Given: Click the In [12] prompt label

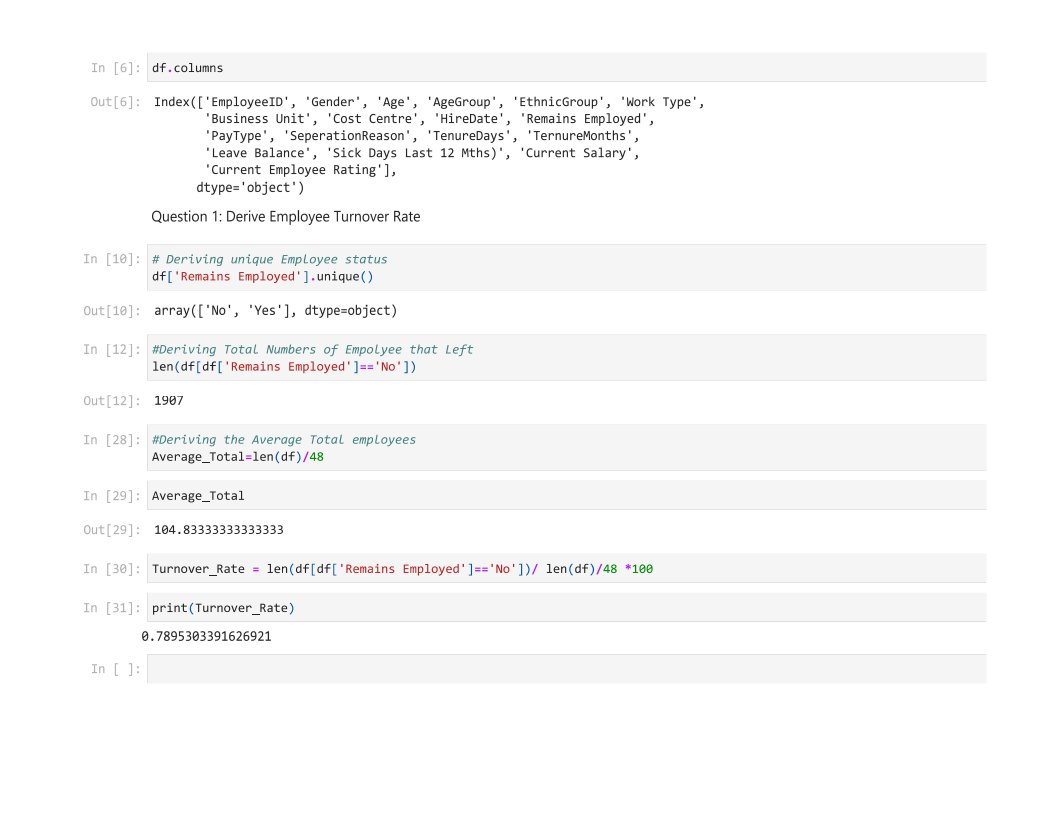Looking at the screenshot, I should (x=112, y=349).
